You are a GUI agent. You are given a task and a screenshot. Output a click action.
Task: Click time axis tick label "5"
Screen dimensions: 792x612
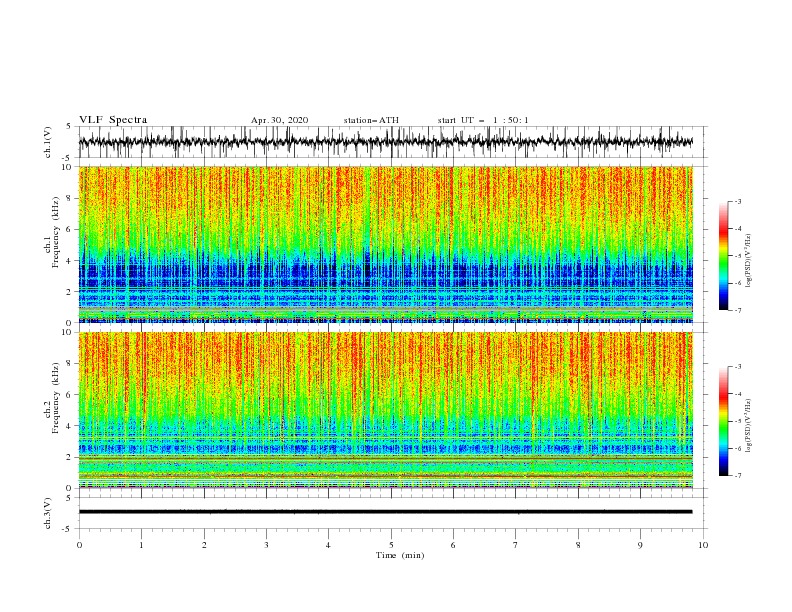(391, 545)
